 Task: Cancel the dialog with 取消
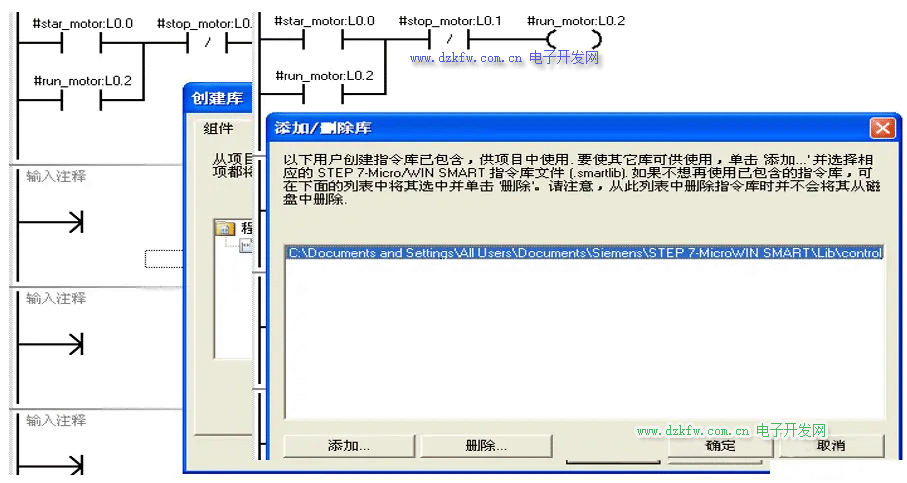(x=830, y=446)
